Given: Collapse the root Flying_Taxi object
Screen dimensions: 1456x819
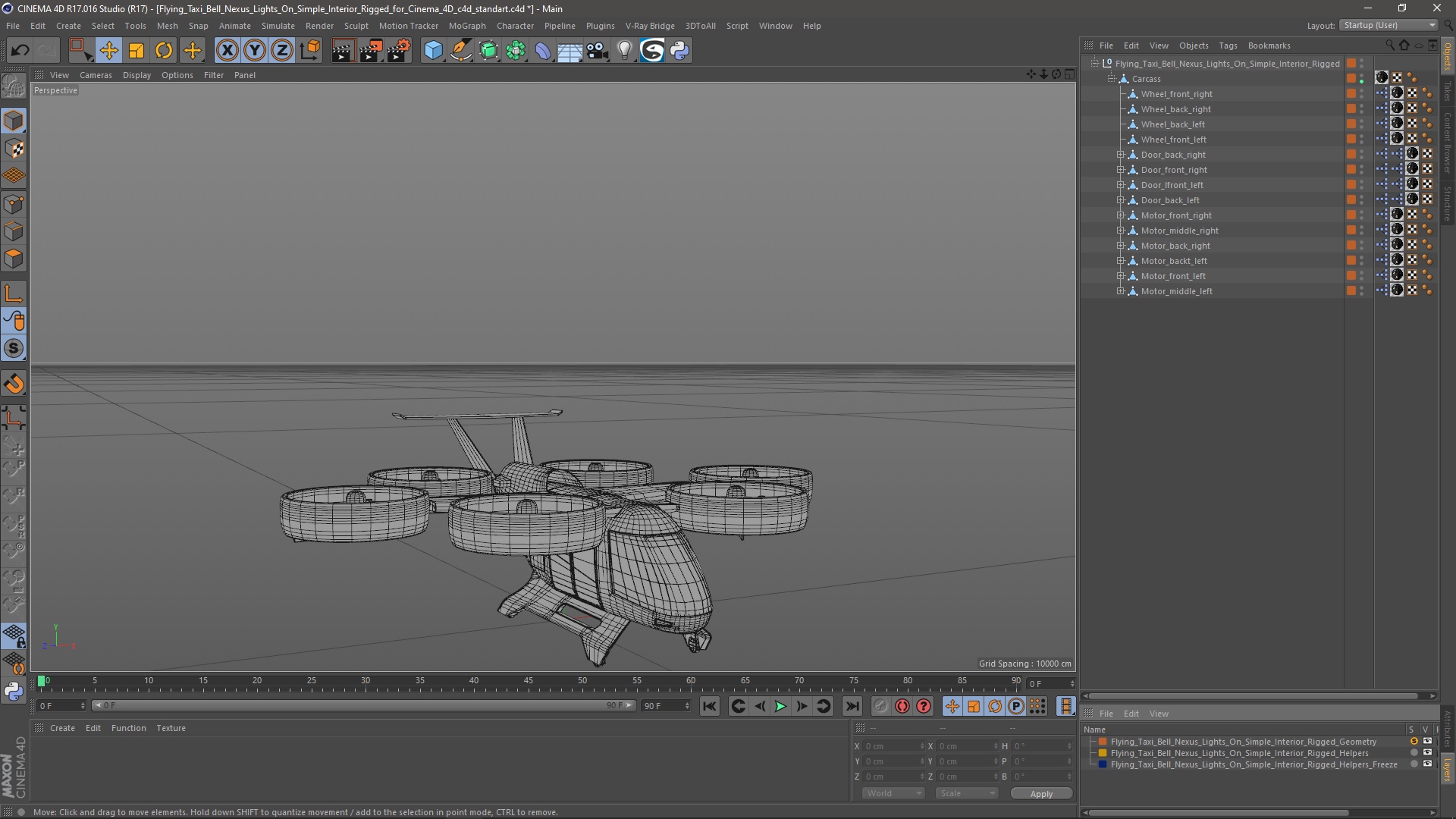Looking at the screenshot, I should (1094, 64).
